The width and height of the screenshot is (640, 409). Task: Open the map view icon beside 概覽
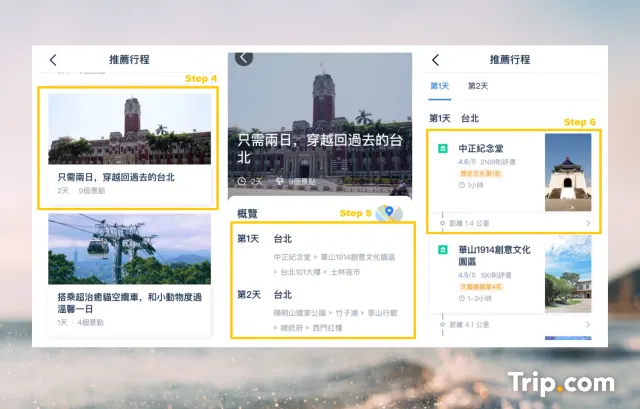tap(389, 213)
